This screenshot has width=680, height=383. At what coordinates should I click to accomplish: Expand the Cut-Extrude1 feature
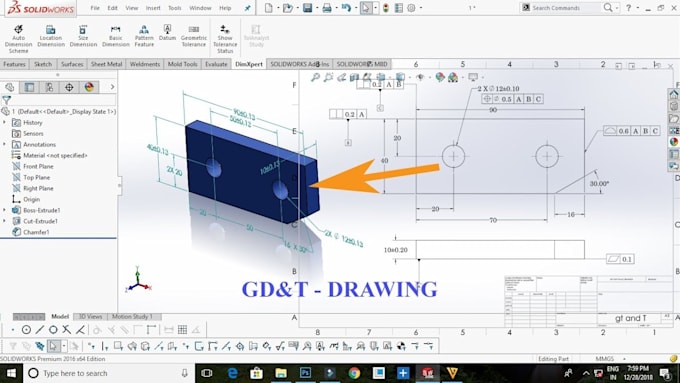[5, 221]
